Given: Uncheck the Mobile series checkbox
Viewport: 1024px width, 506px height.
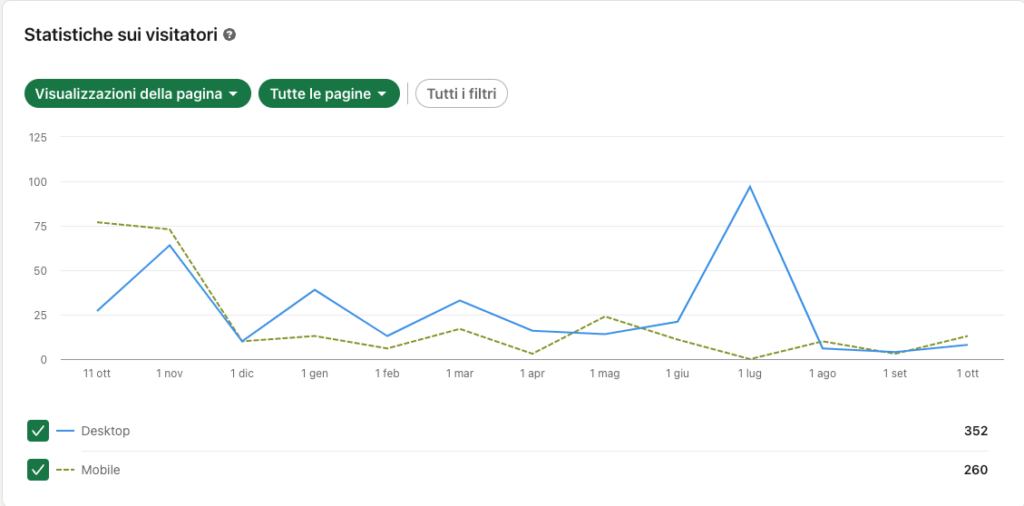Looking at the screenshot, I should pyautogui.click(x=38, y=469).
